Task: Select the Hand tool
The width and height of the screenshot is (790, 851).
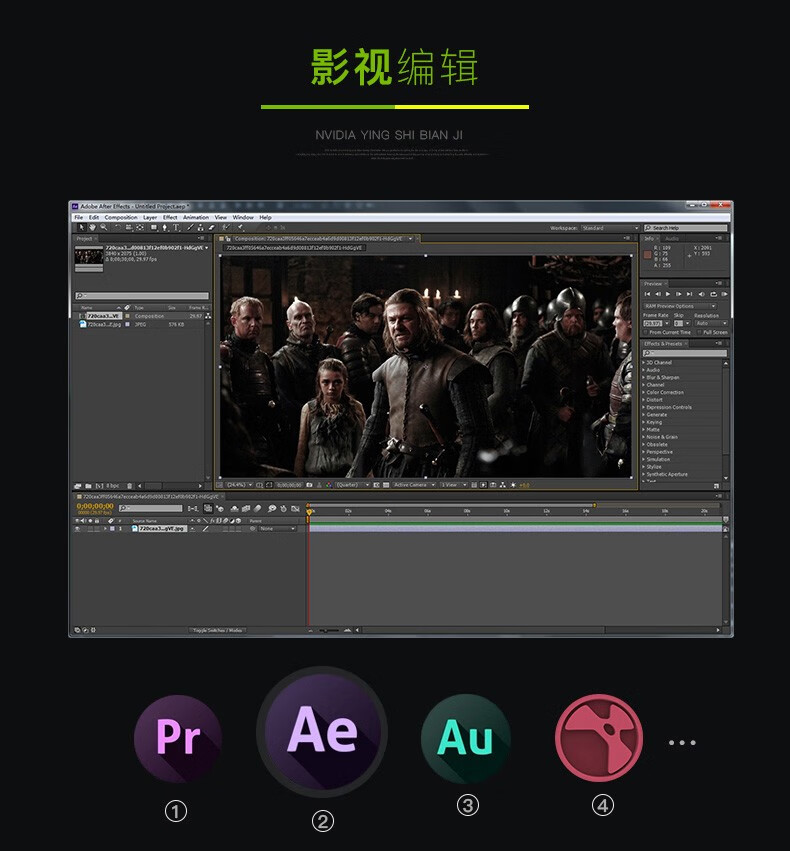Action: (x=93, y=227)
